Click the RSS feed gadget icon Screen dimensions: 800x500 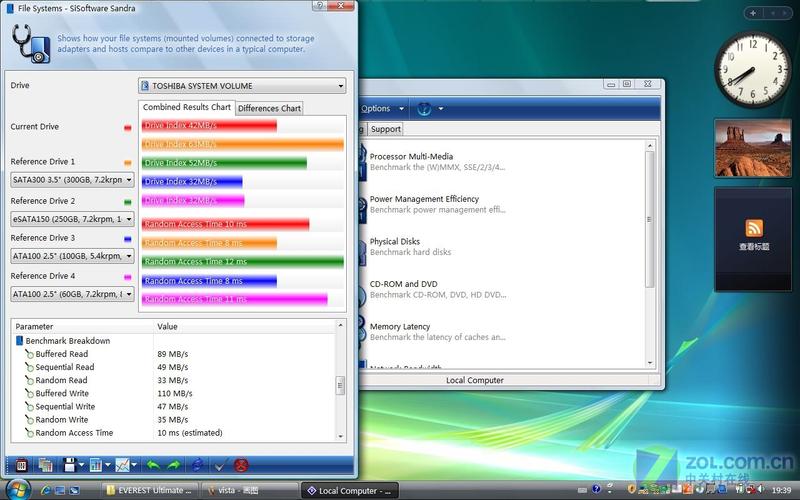[754, 228]
